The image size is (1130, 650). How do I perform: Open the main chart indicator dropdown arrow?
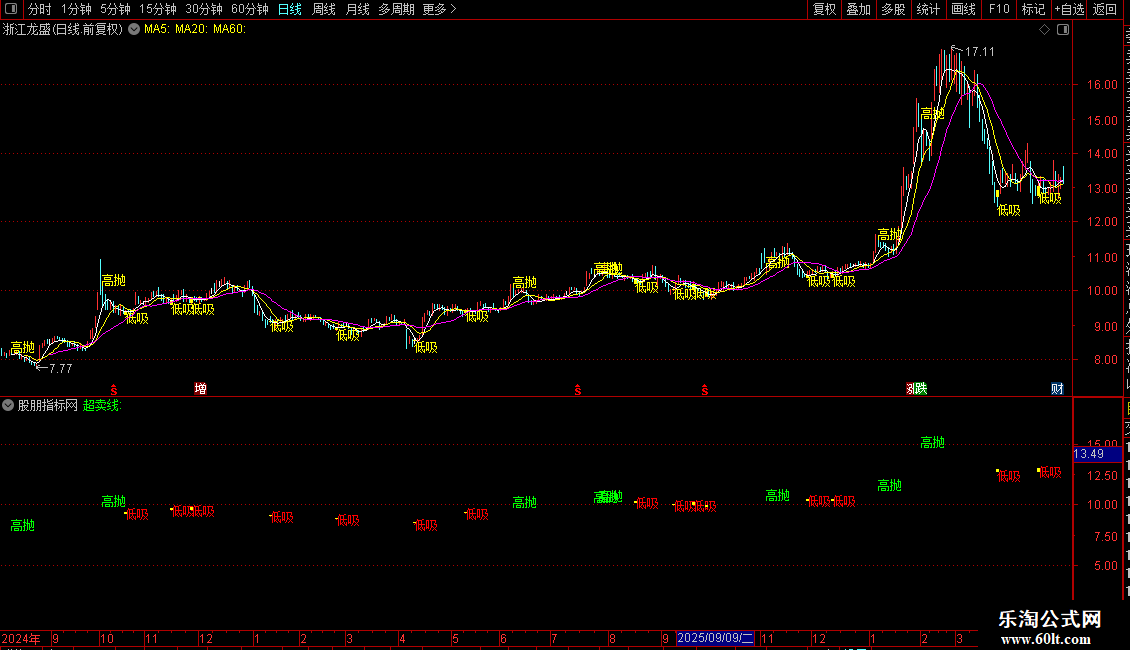[x=134, y=29]
